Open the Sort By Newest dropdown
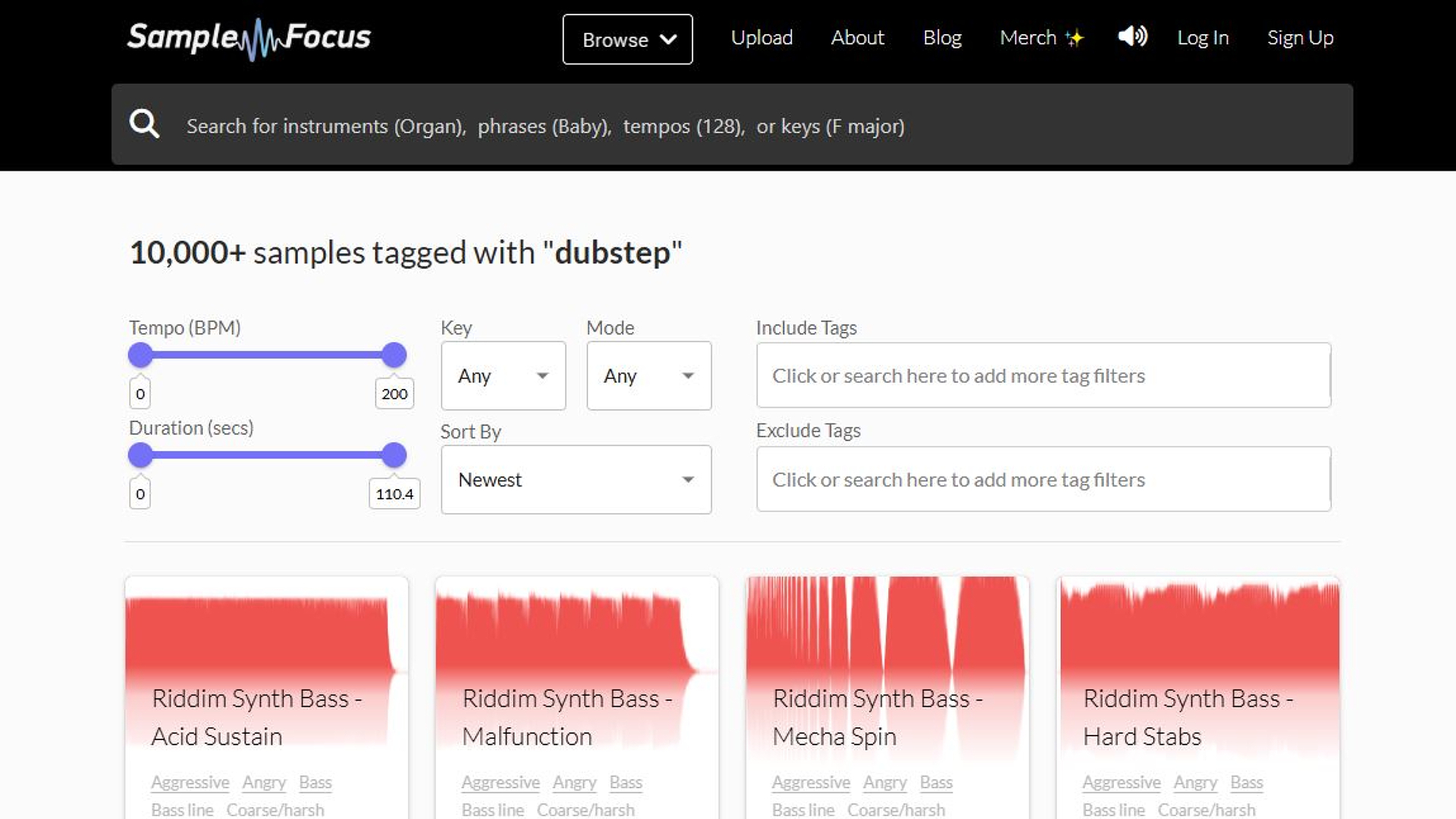The width and height of the screenshot is (1456, 819). coord(576,480)
